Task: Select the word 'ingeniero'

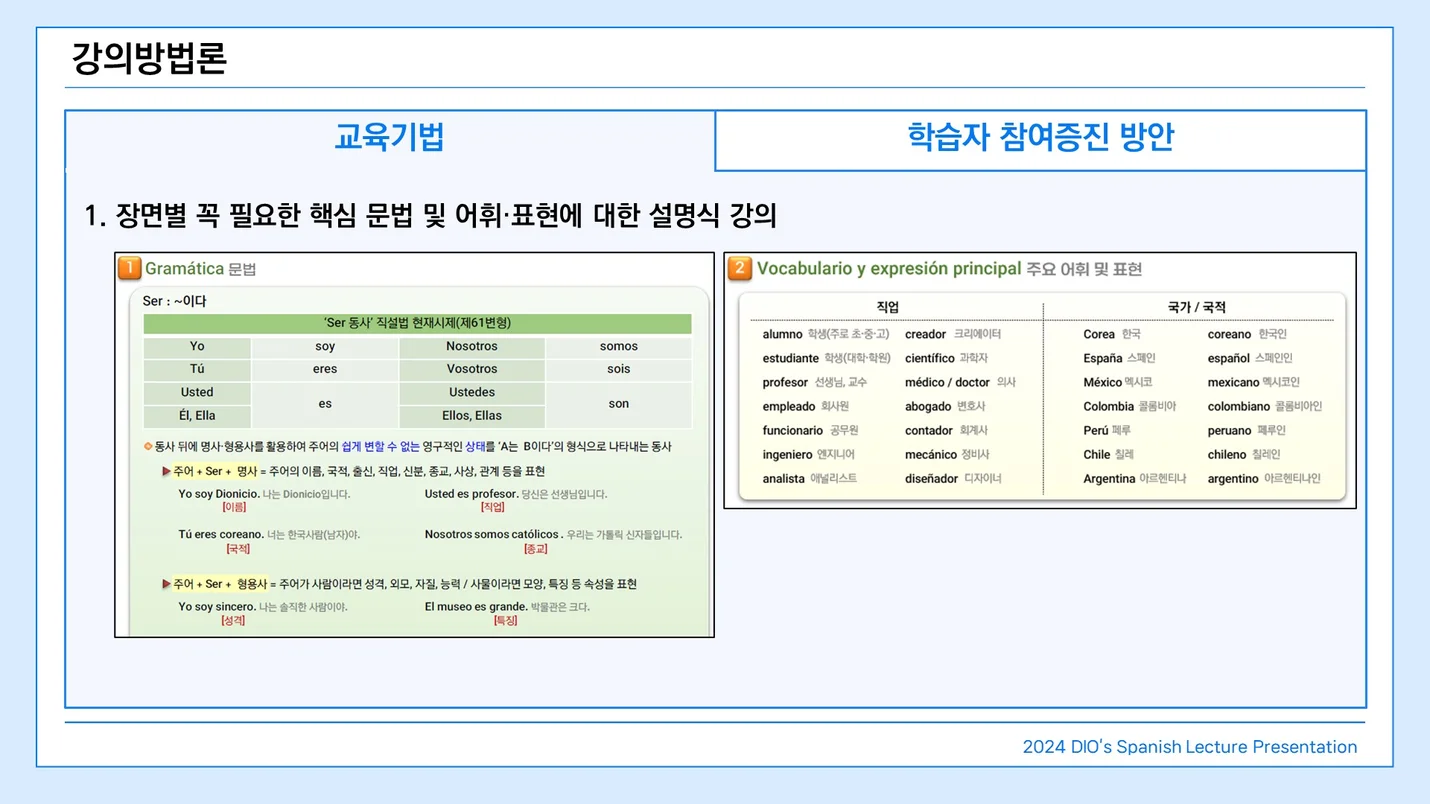Action: click(787, 454)
